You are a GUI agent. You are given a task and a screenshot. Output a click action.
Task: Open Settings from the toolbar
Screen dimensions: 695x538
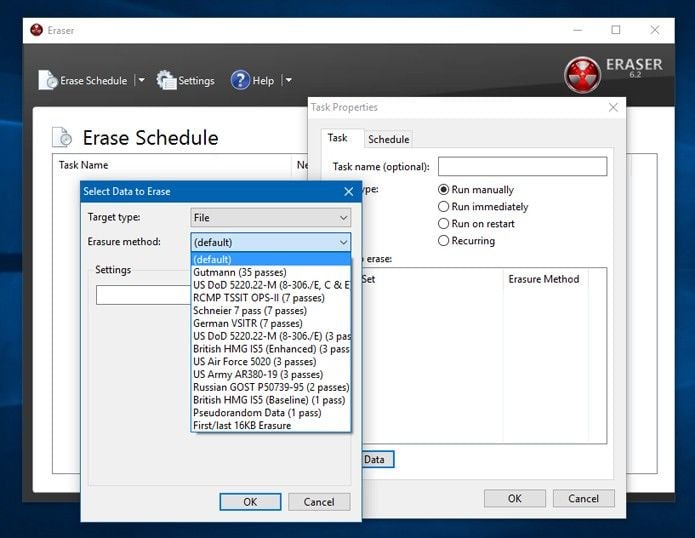(x=185, y=81)
